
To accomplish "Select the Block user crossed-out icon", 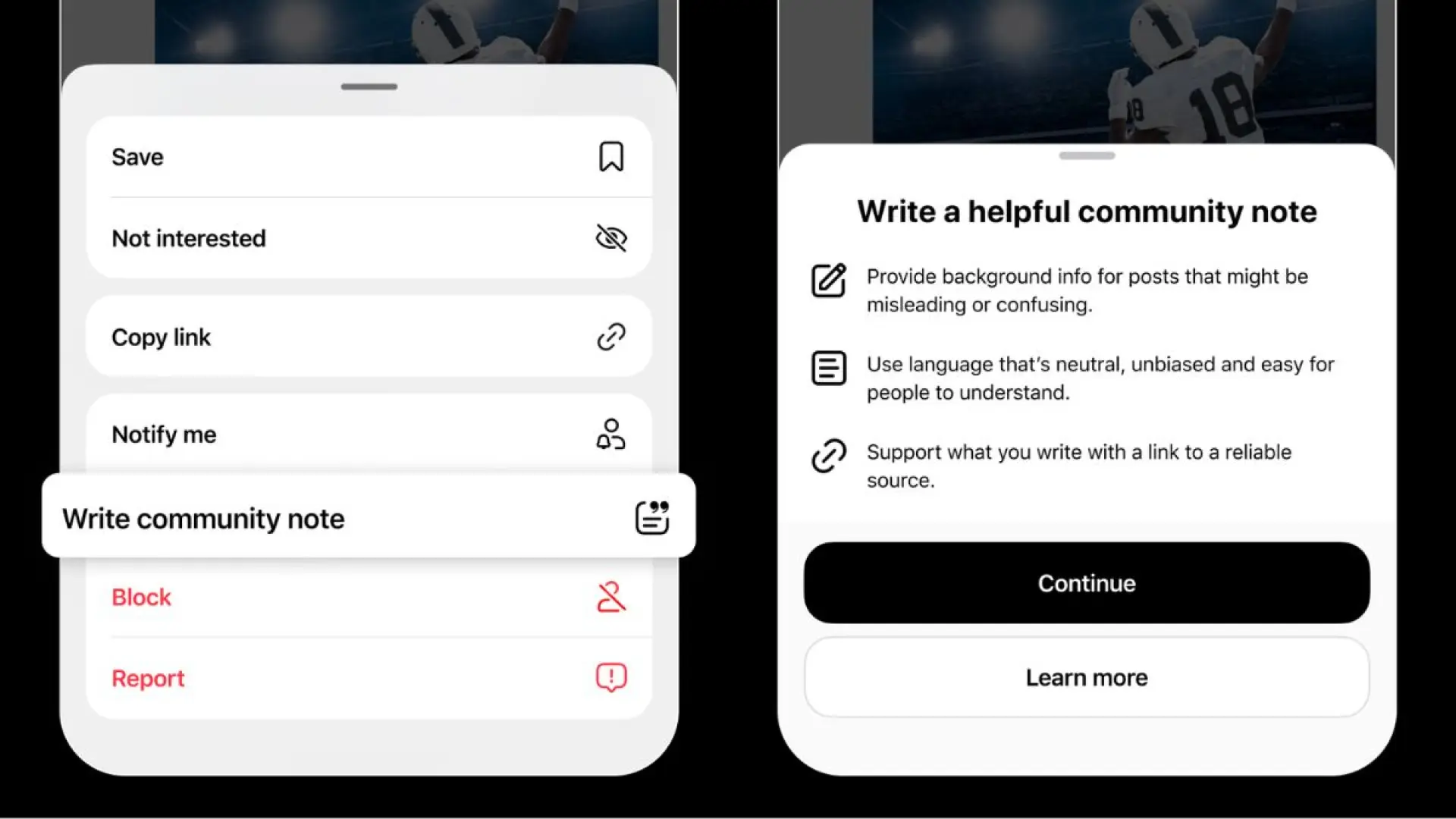I will click(611, 596).
